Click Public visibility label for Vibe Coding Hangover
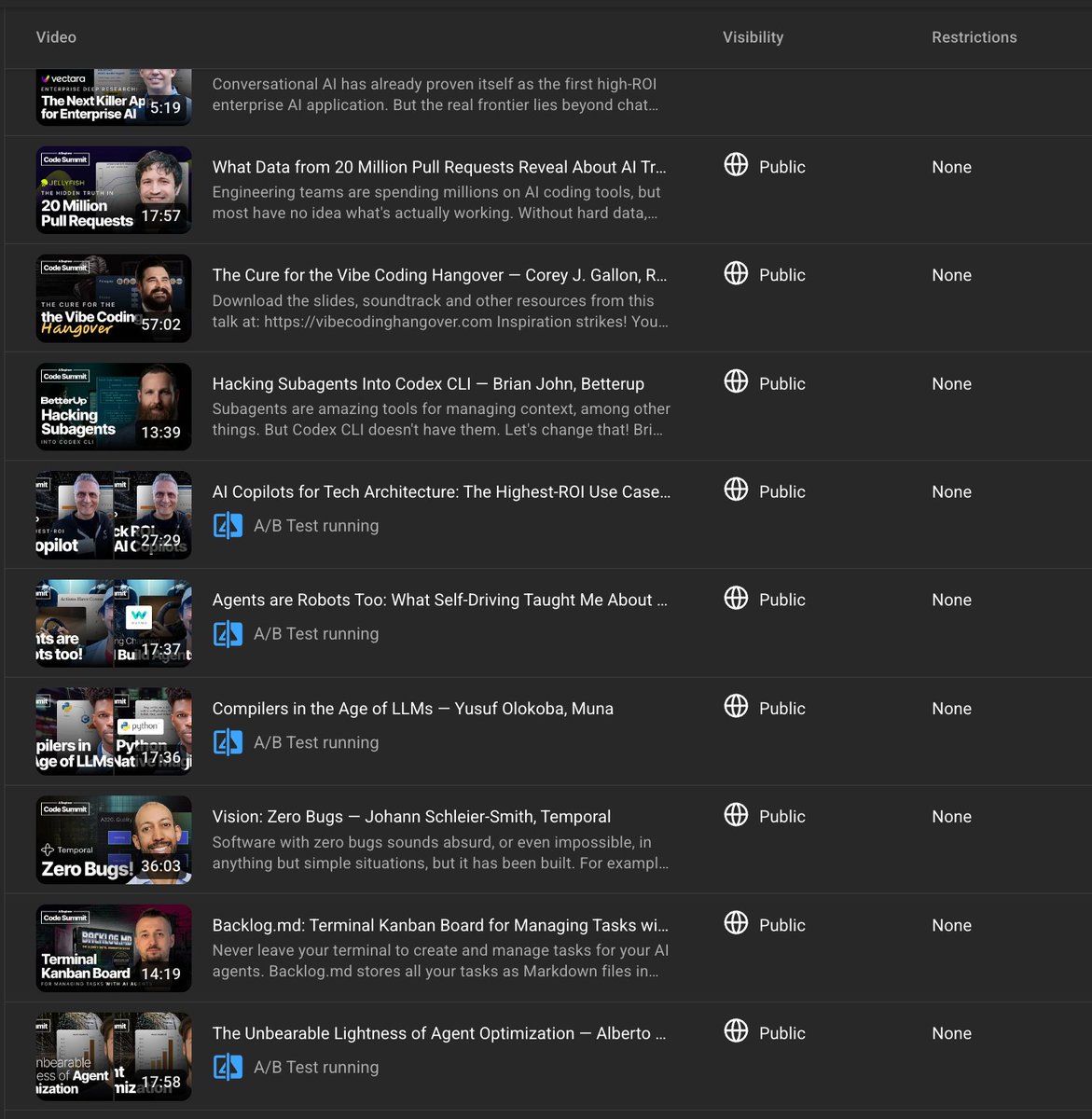The width and height of the screenshot is (1092, 1119). [782, 275]
